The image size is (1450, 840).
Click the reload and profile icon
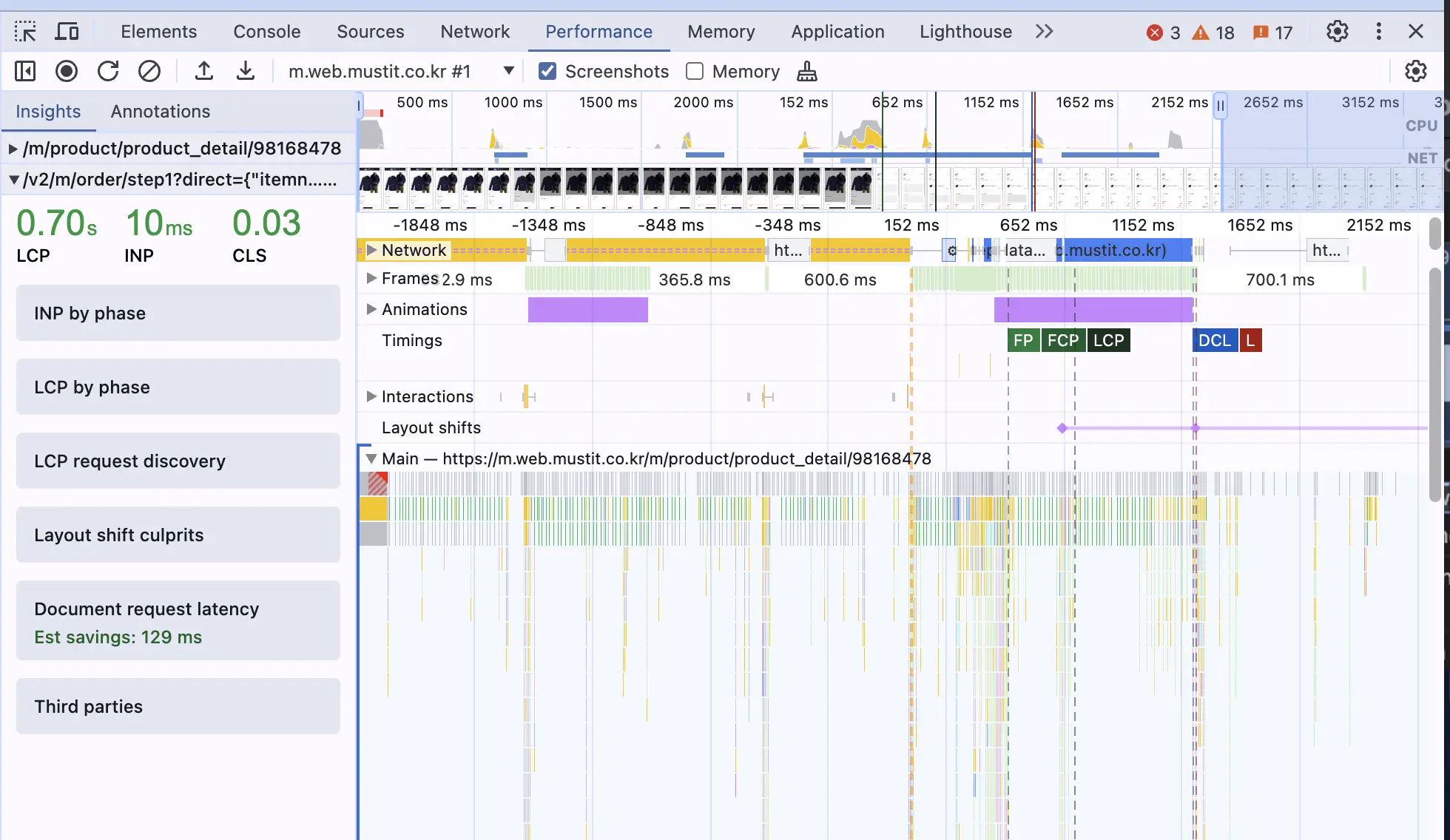point(107,71)
